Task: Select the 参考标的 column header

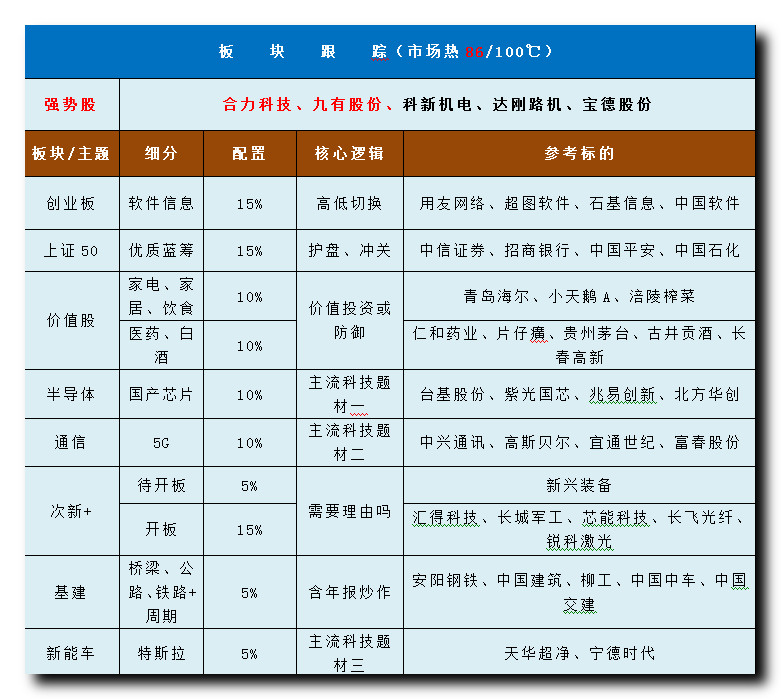Action: 579,154
